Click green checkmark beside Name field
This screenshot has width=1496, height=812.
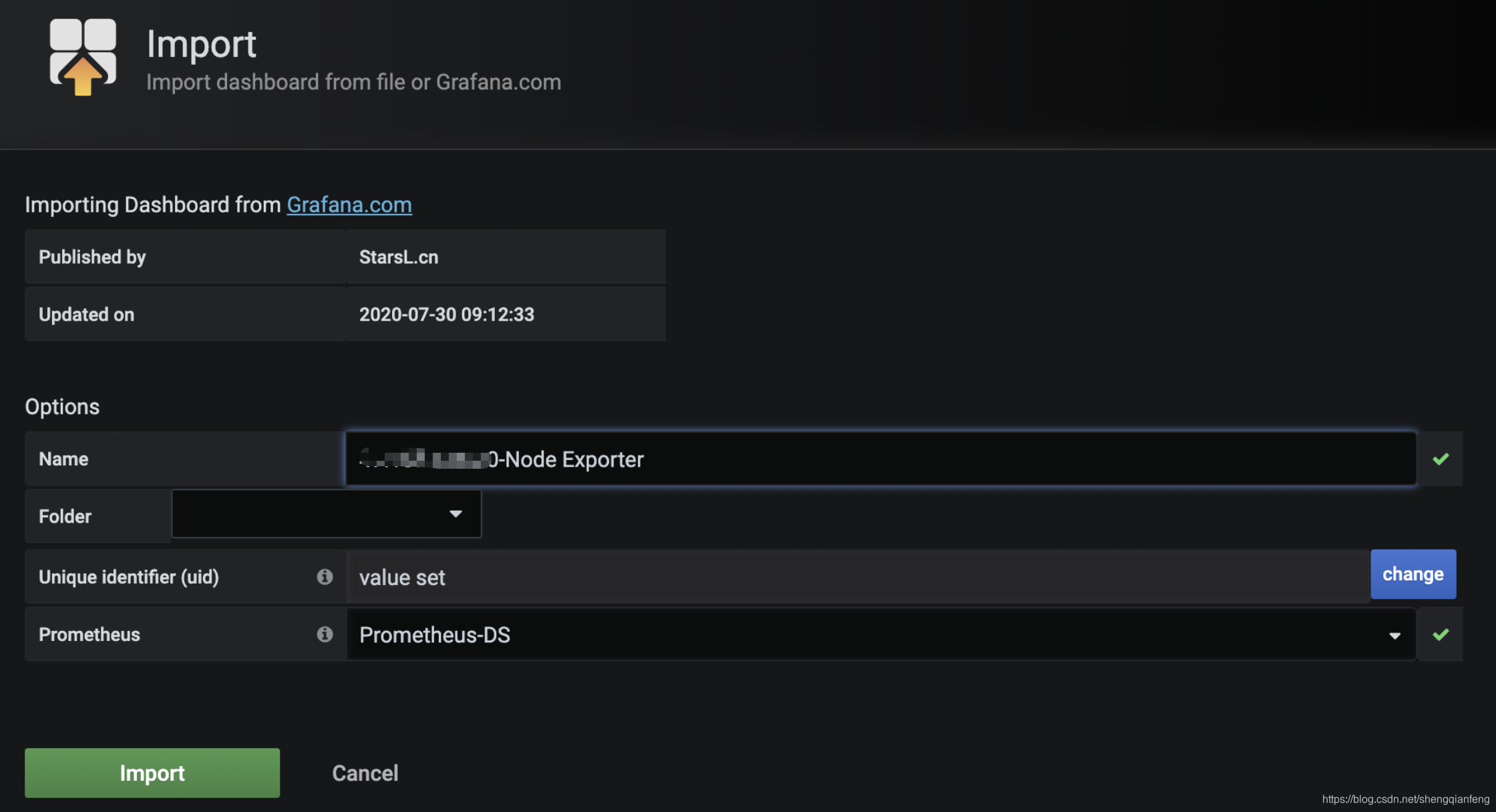(1441, 459)
